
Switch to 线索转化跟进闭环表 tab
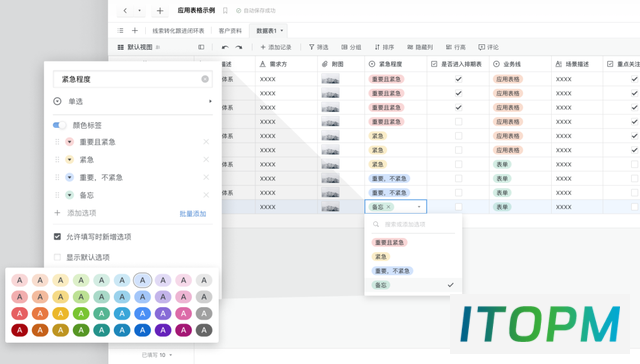click(178, 31)
